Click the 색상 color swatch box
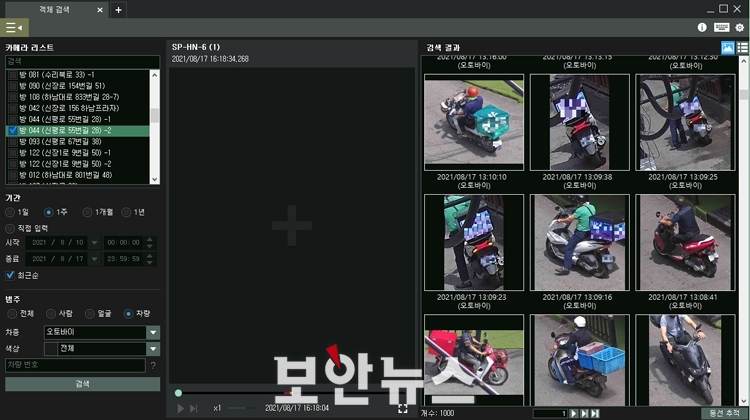The image size is (750, 420). (x=51, y=349)
